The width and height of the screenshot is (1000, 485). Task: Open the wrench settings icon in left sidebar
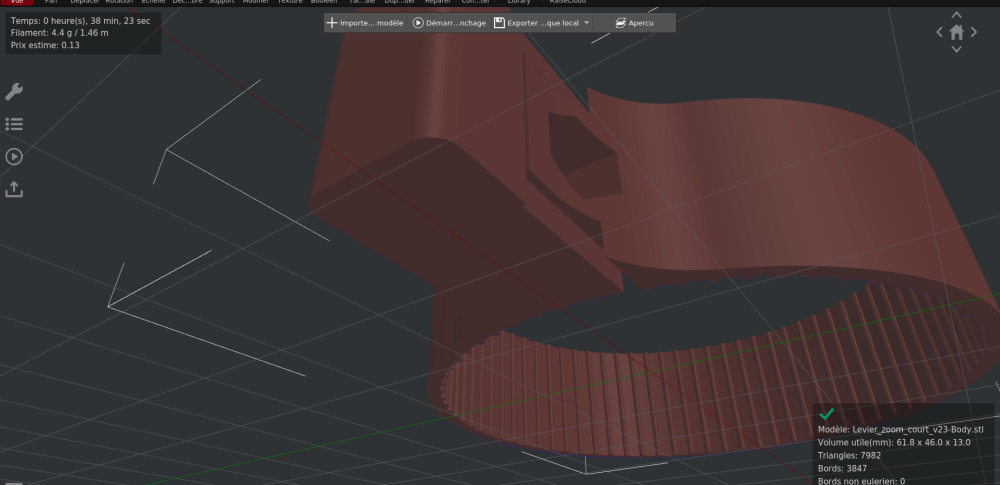(x=14, y=91)
